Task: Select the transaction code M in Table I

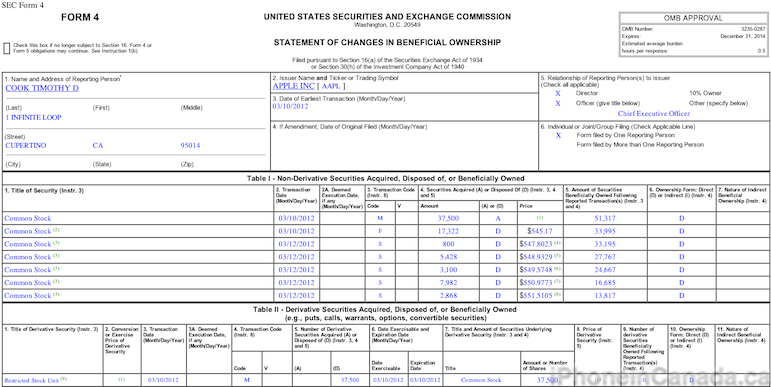Action: click(380, 218)
